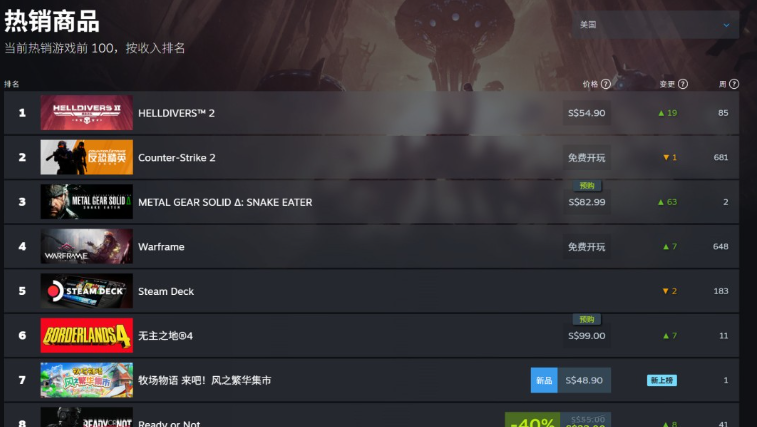Viewport: 757px width, 427px height.
Task: Click the help icon beside 价格 column
Action: point(606,84)
